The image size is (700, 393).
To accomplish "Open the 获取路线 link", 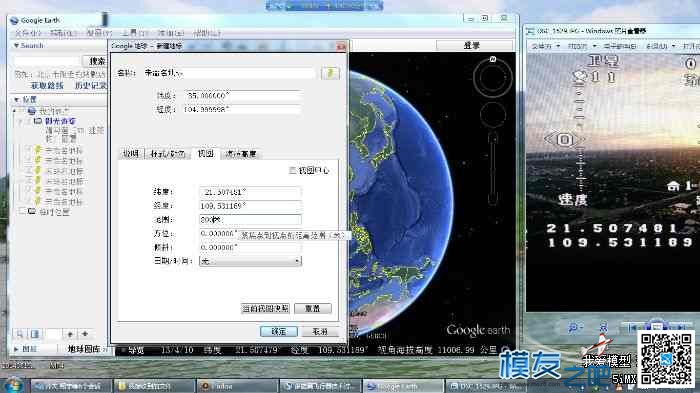I will pyautogui.click(x=47, y=85).
